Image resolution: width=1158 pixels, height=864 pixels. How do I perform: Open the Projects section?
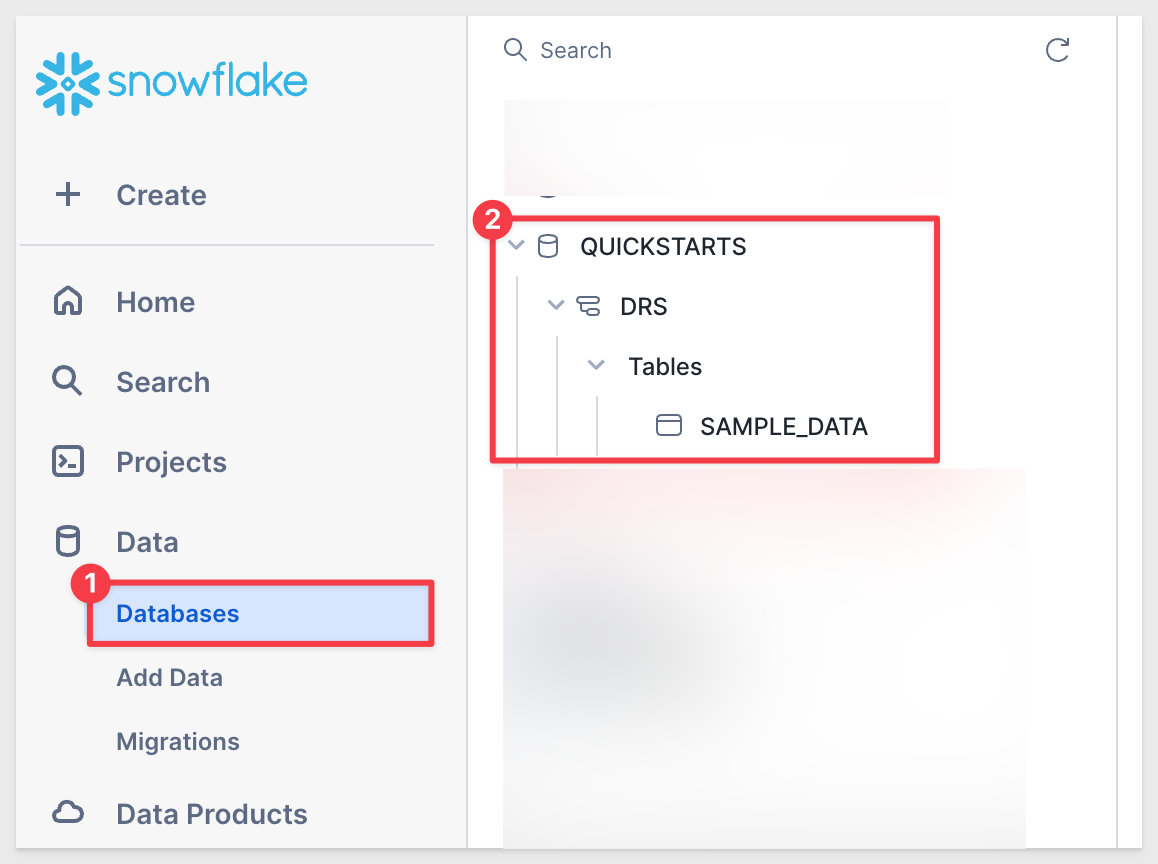[x=171, y=462]
